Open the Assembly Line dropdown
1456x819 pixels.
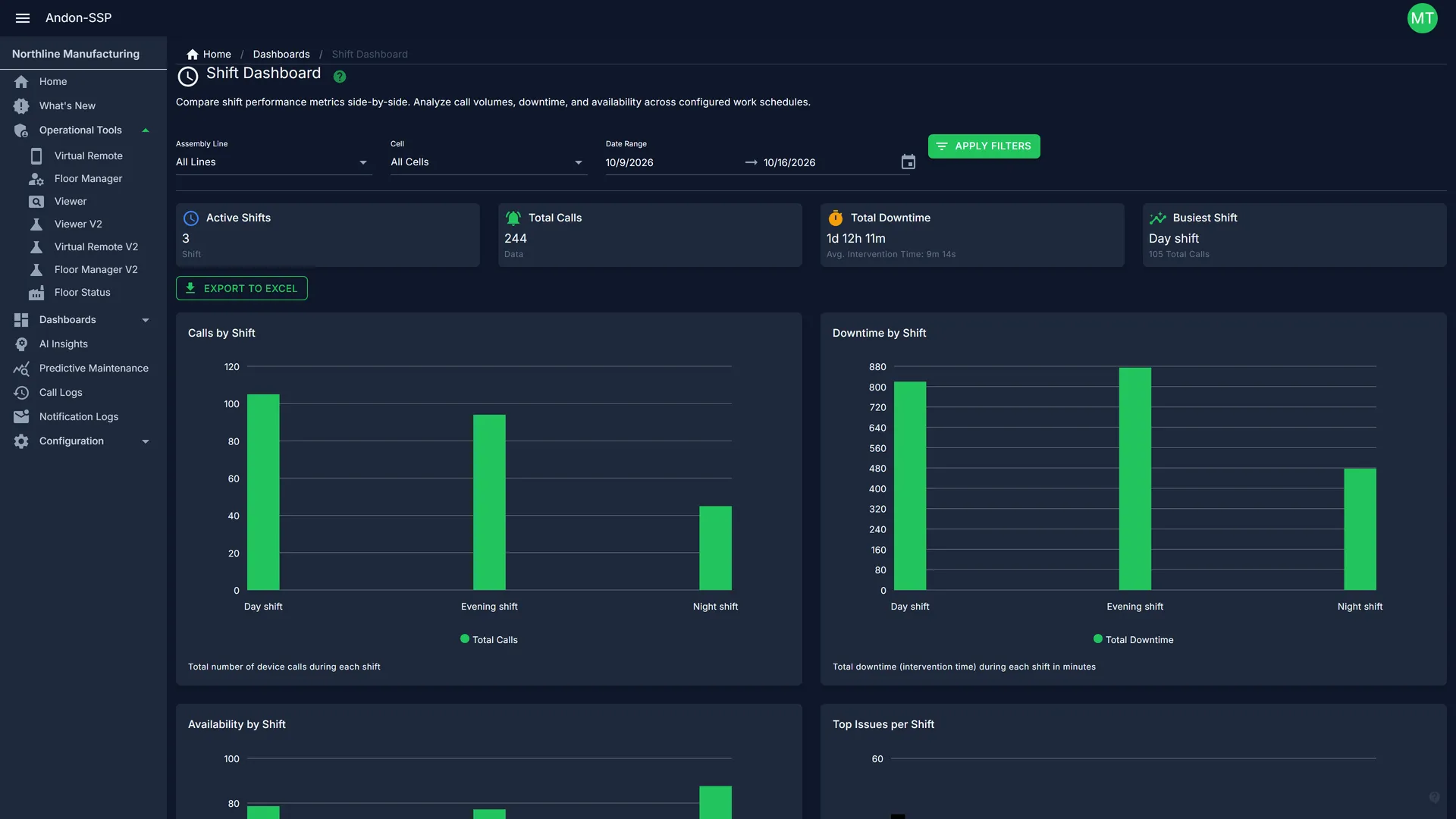274,162
